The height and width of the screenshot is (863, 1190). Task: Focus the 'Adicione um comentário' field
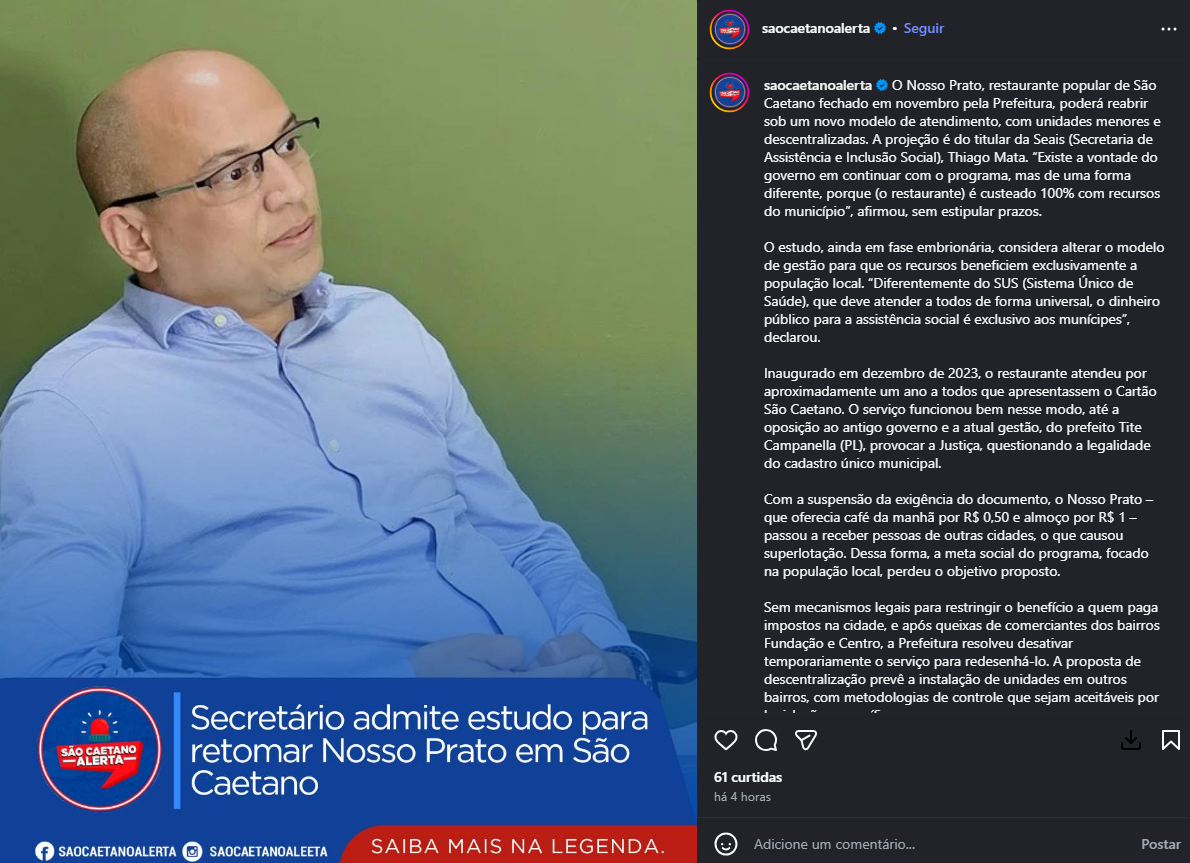tap(941, 844)
